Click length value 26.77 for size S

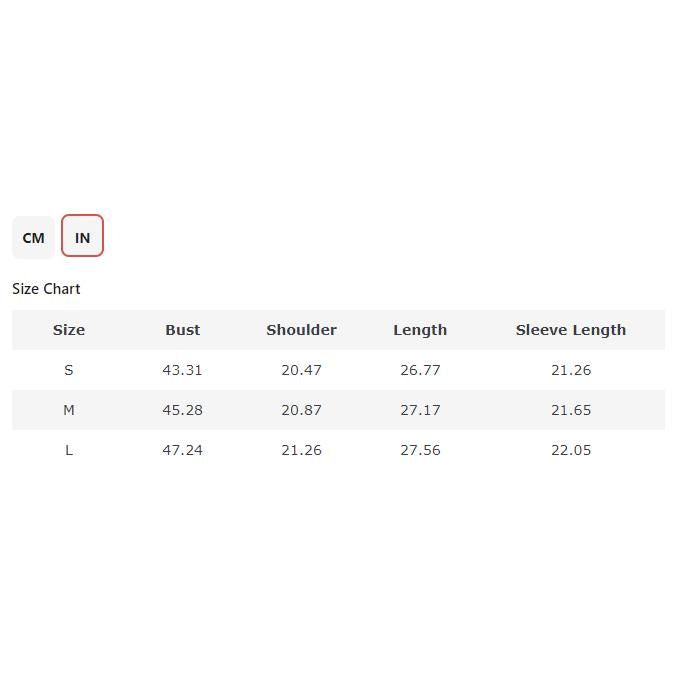pyautogui.click(x=420, y=370)
